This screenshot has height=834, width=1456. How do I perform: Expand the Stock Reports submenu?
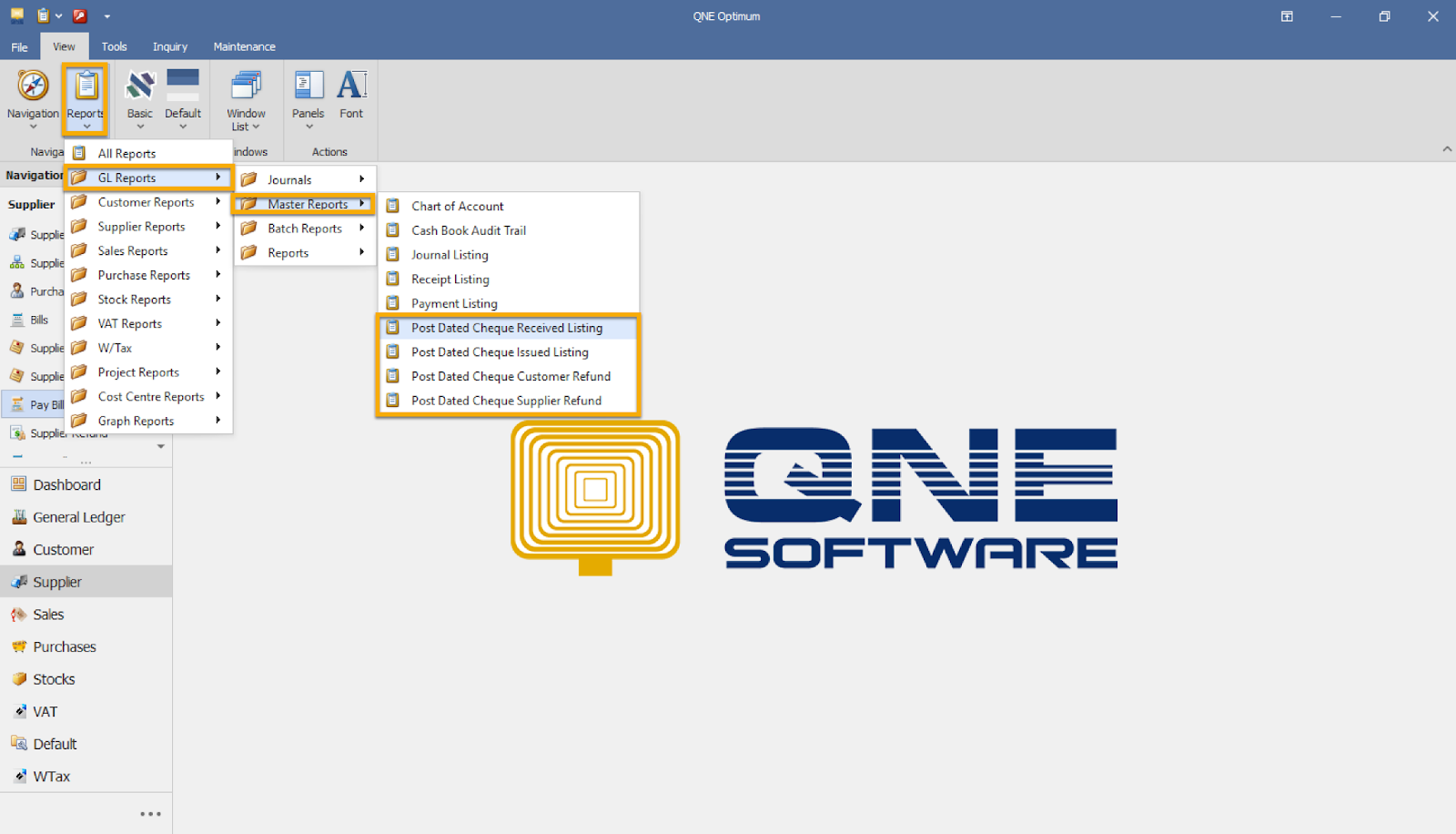pos(149,300)
